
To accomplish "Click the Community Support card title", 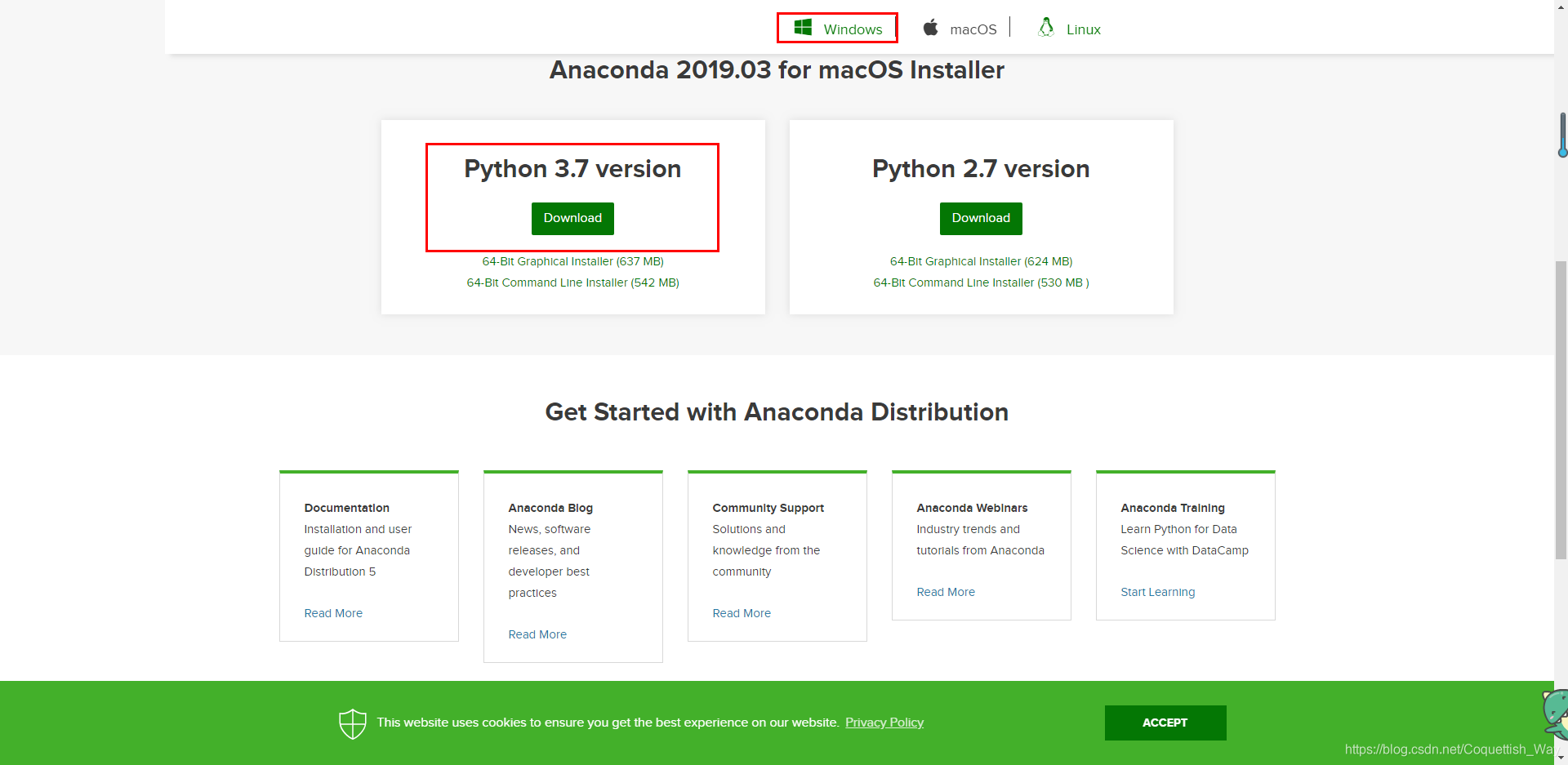I will [768, 508].
